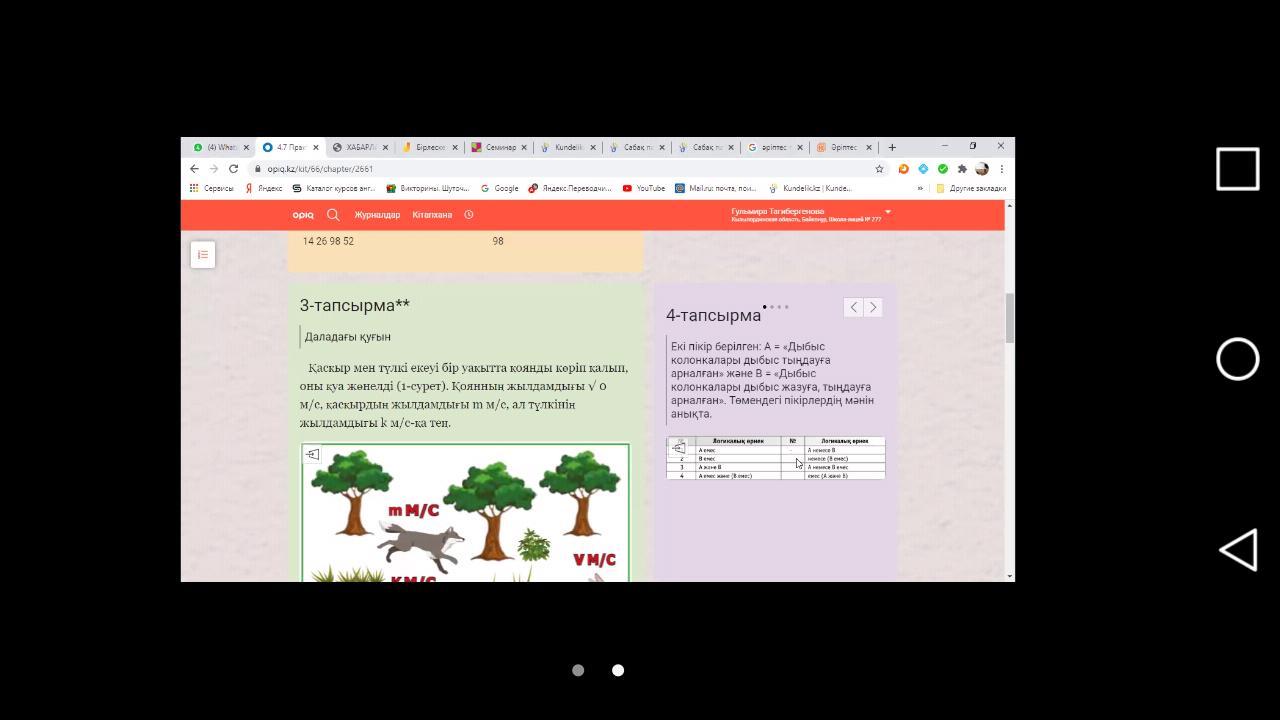This screenshot has width=1280, height=720.
Task: Tap the Android home circle button
Action: pos(1238,359)
